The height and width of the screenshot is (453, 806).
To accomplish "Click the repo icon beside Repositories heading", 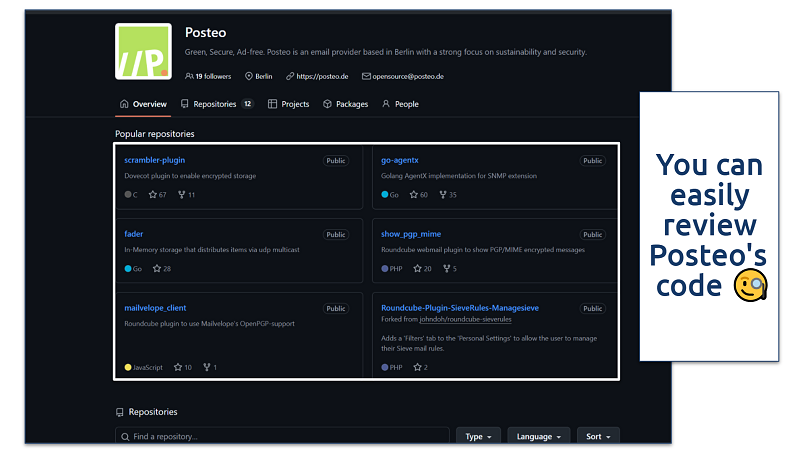I will (120, 412).
